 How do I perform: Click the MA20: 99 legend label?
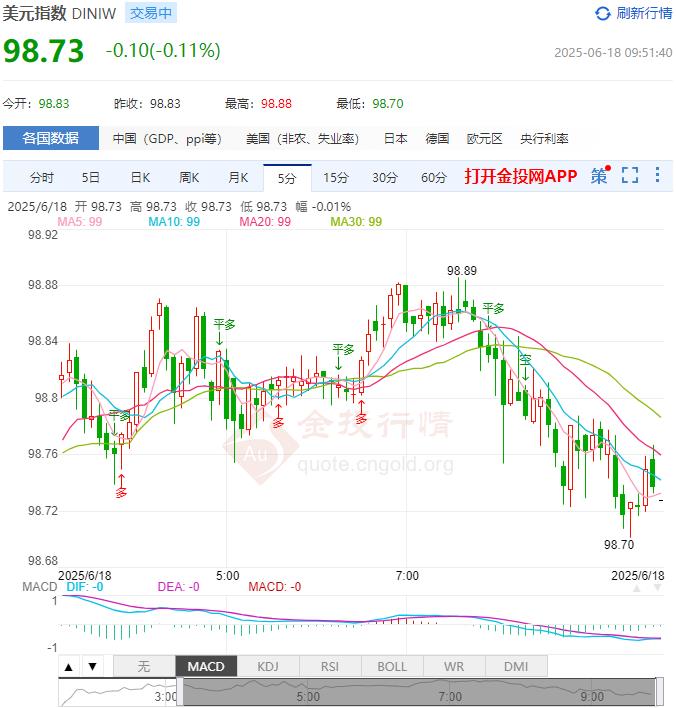265,222
